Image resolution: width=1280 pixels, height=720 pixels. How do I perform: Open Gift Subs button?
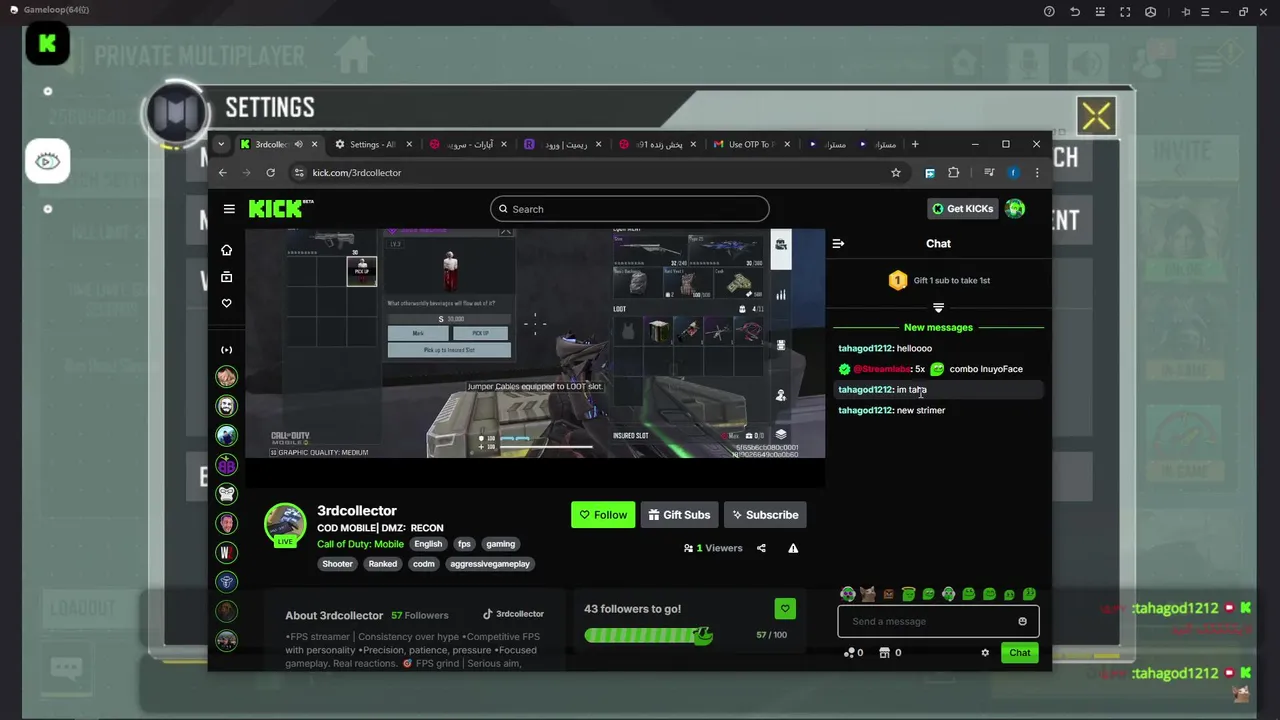pos(679,515)
